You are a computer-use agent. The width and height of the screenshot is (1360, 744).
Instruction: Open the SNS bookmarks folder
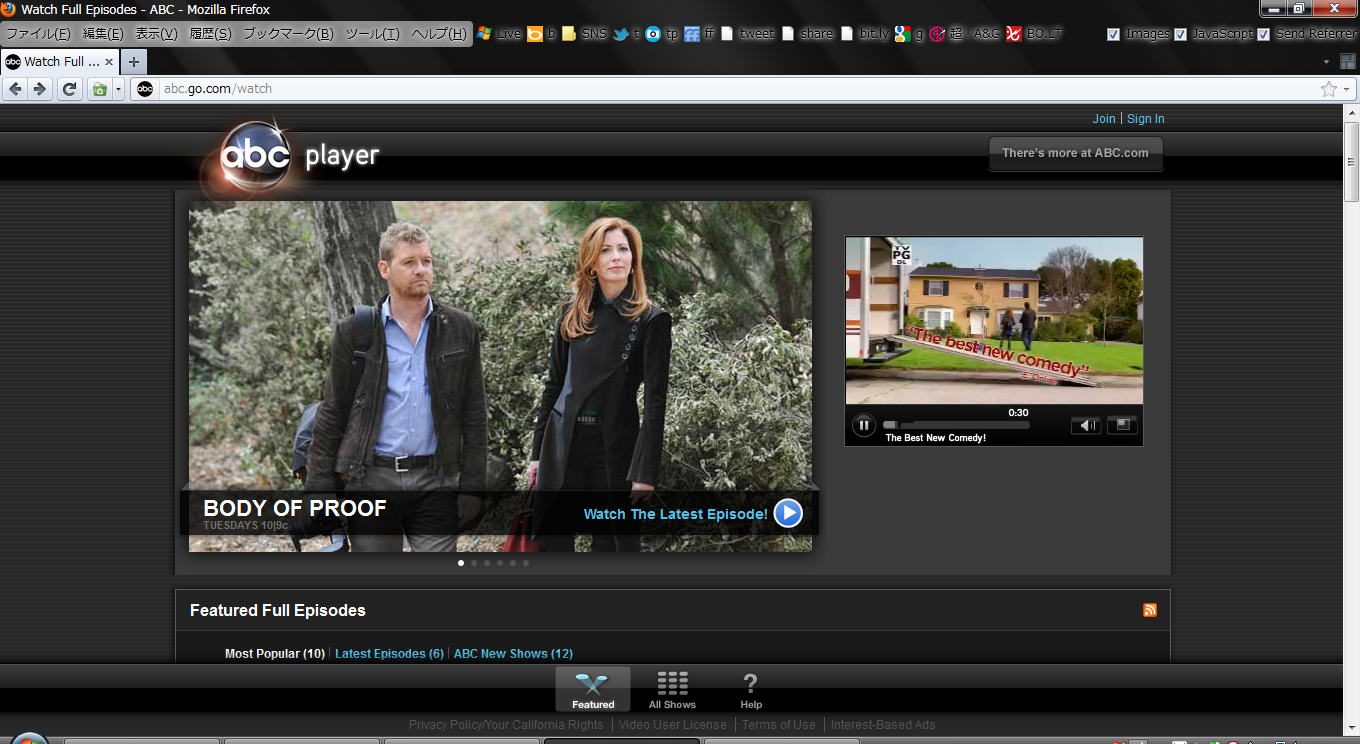(585, 34)
